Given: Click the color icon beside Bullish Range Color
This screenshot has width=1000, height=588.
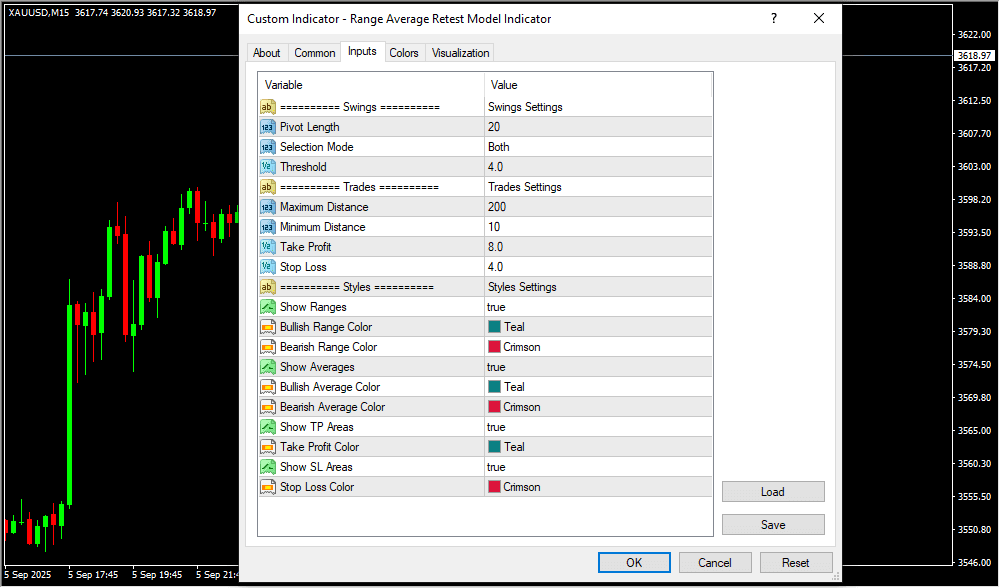Looking at the screenshot, I should pyautogui.click(x=267, y=327).
